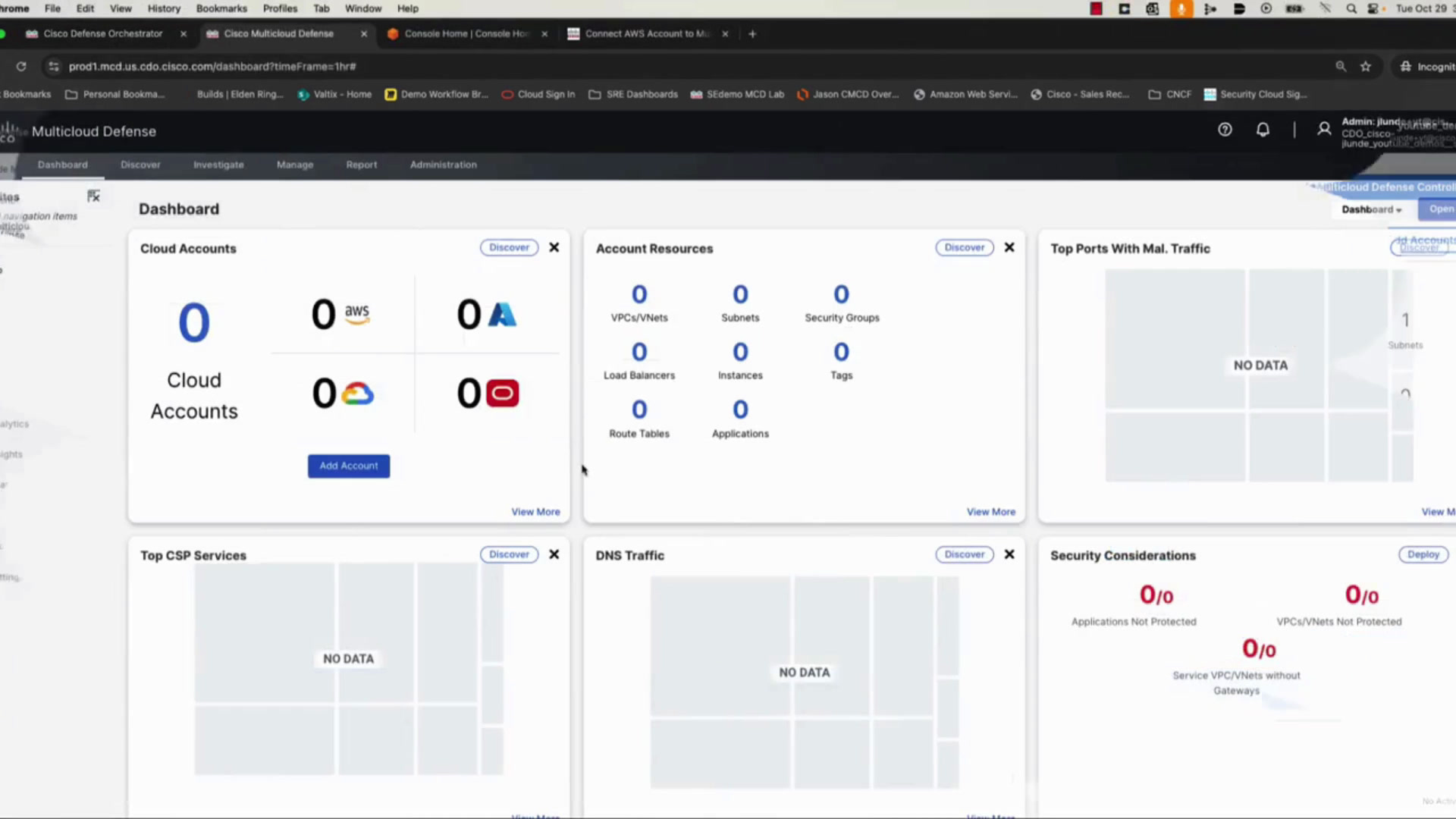Click the VPCs/VNets count value
This screenshot has width=1456, height=819.
(639, 294)
